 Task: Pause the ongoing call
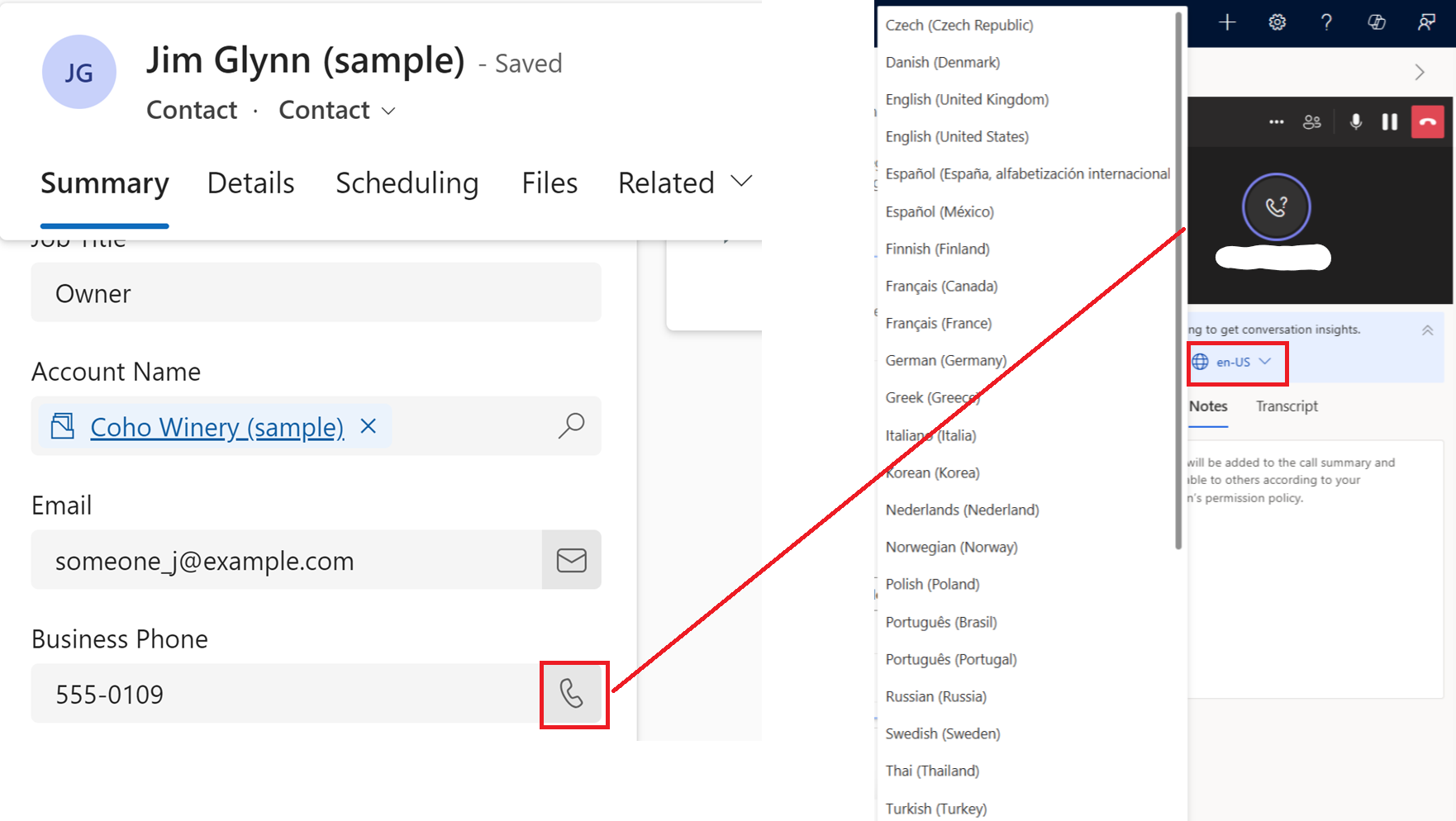[1391, 121]
